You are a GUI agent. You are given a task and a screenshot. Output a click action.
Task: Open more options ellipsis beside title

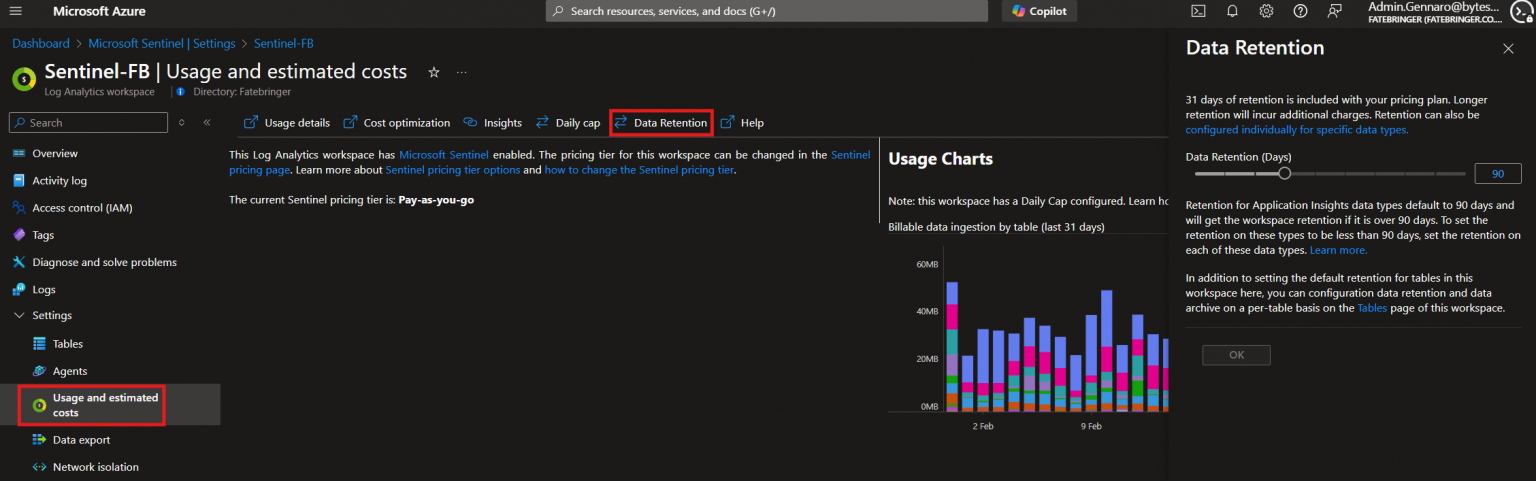tap(461, 72)
